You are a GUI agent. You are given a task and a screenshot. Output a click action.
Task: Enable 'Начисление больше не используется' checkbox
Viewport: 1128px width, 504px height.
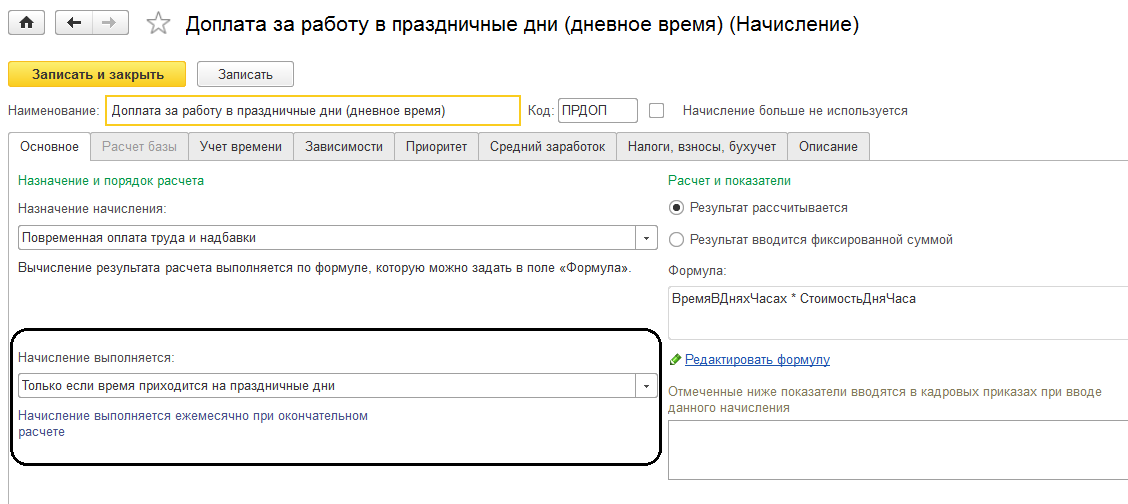tap(657, 111)
